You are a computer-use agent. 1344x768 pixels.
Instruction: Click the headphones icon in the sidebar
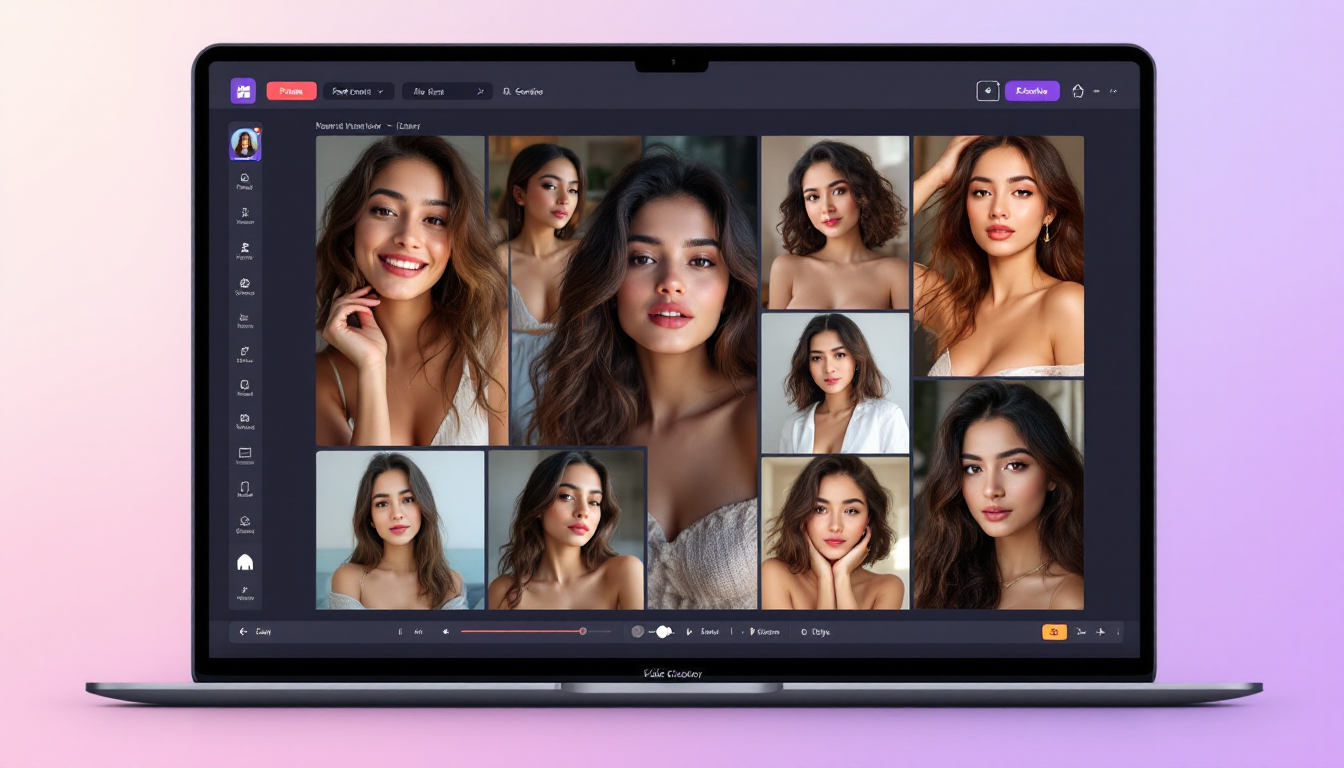pos(246,487)
